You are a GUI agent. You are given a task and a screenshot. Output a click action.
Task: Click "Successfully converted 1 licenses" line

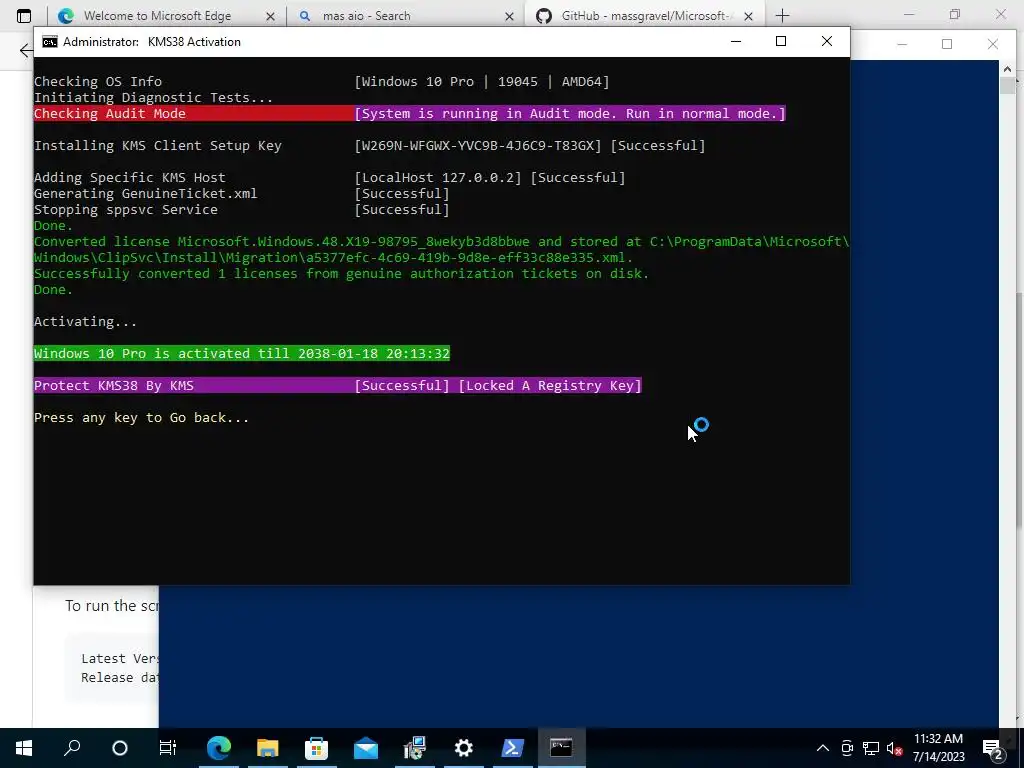(342, 274)
